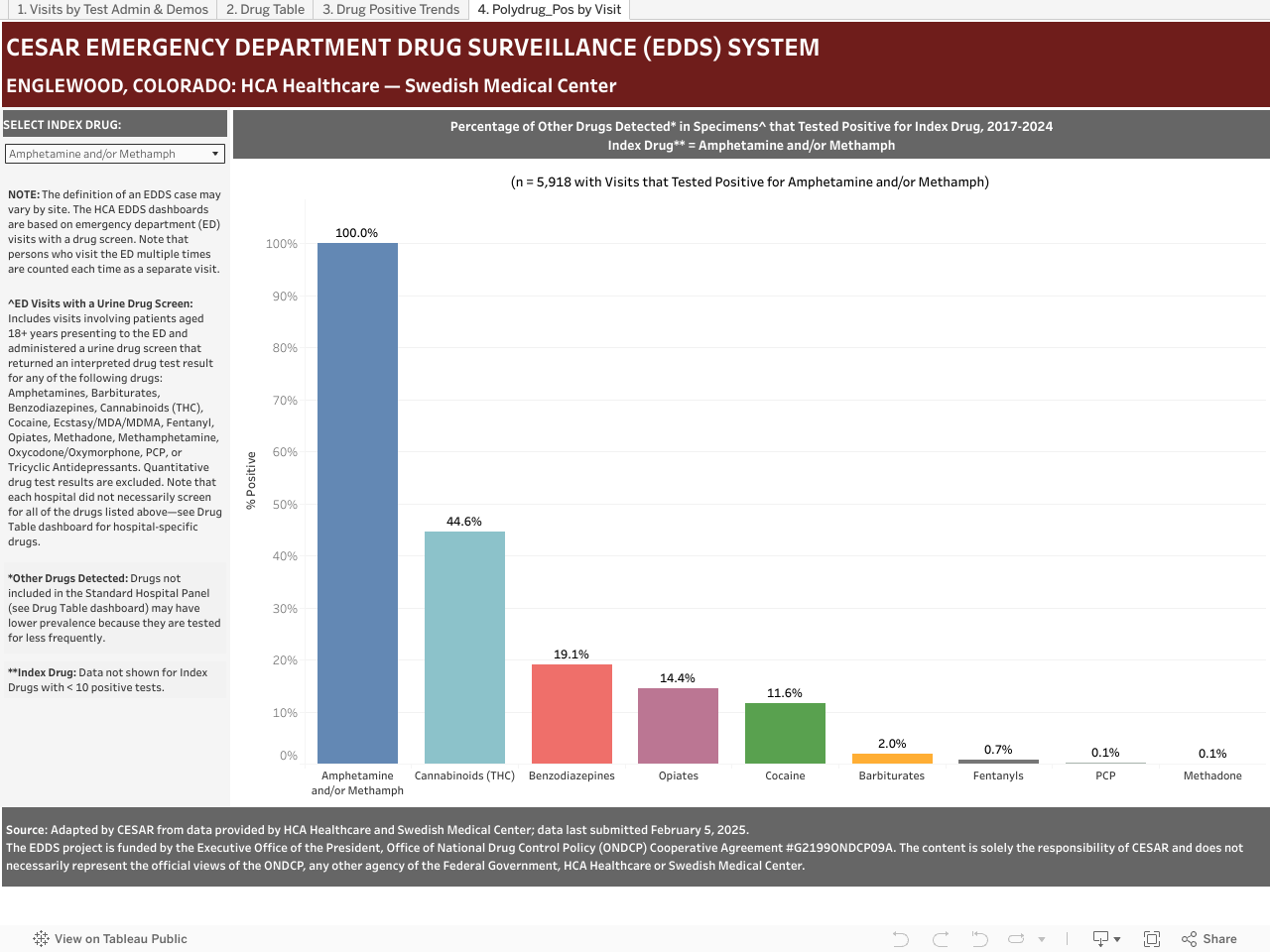1270x952 pixels.
Task: Click the 0.7% data label
Action: pyautogui.click(x=998, y=750)
